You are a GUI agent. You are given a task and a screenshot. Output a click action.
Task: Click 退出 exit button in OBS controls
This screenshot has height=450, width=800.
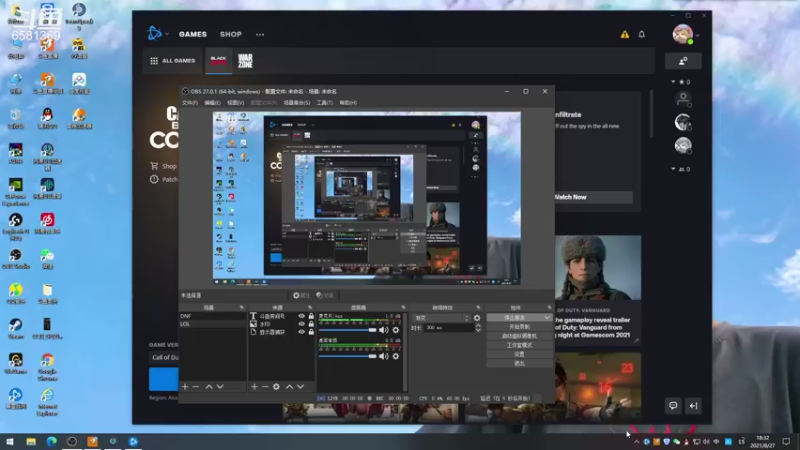point(519,363)
